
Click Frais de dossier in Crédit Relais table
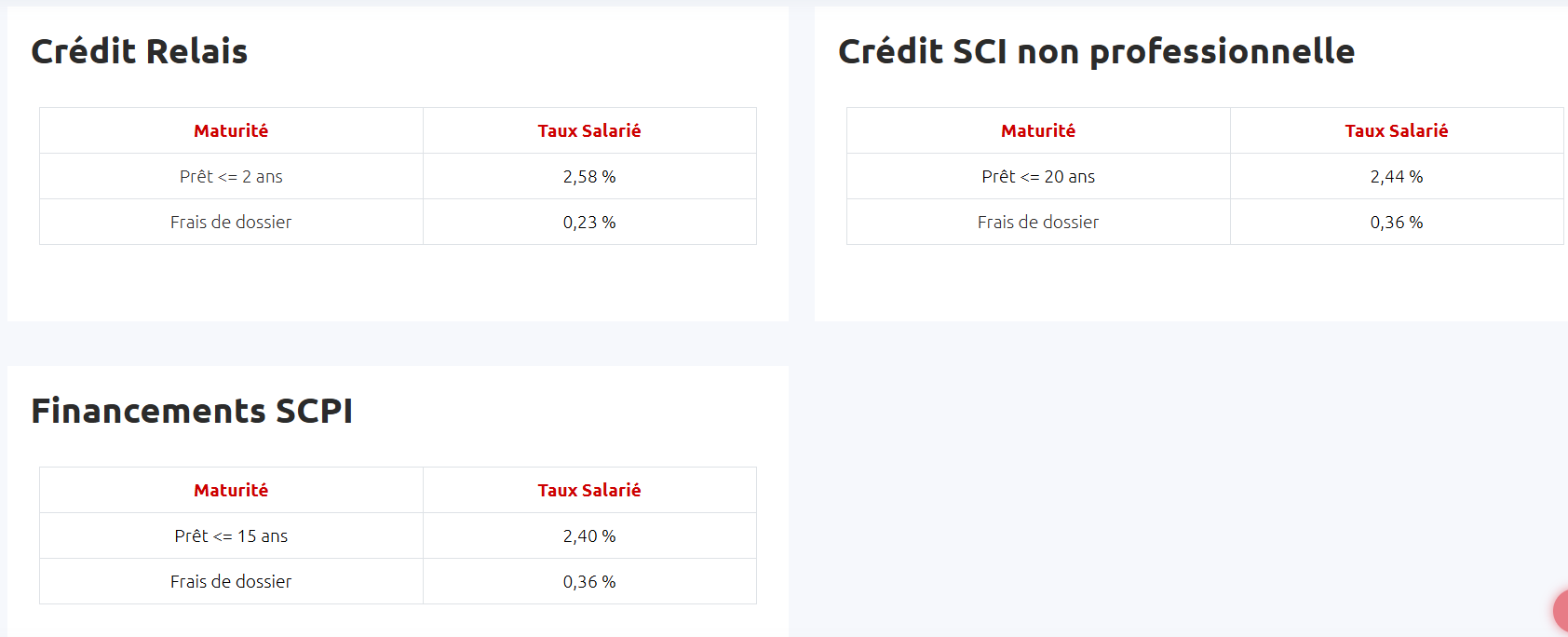pyautogui.click(x=231, y=223)
